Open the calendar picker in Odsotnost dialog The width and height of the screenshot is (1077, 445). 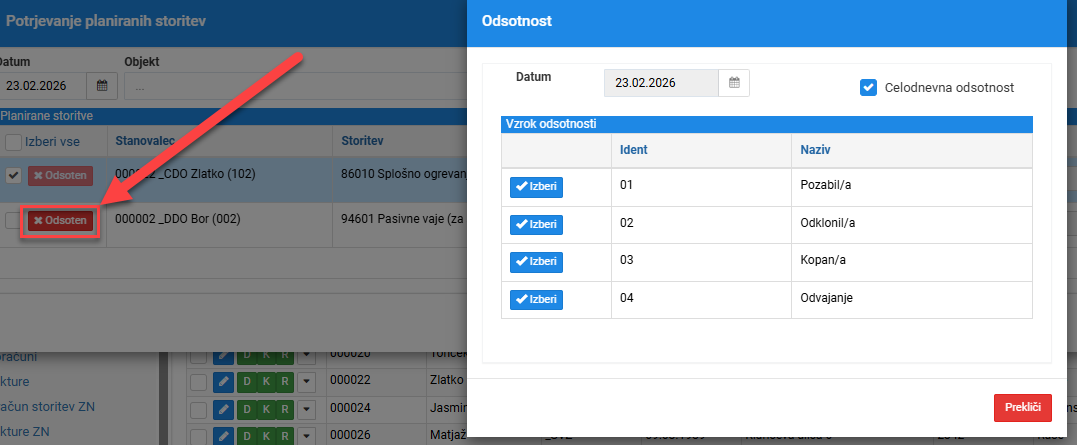pos(734,83)
